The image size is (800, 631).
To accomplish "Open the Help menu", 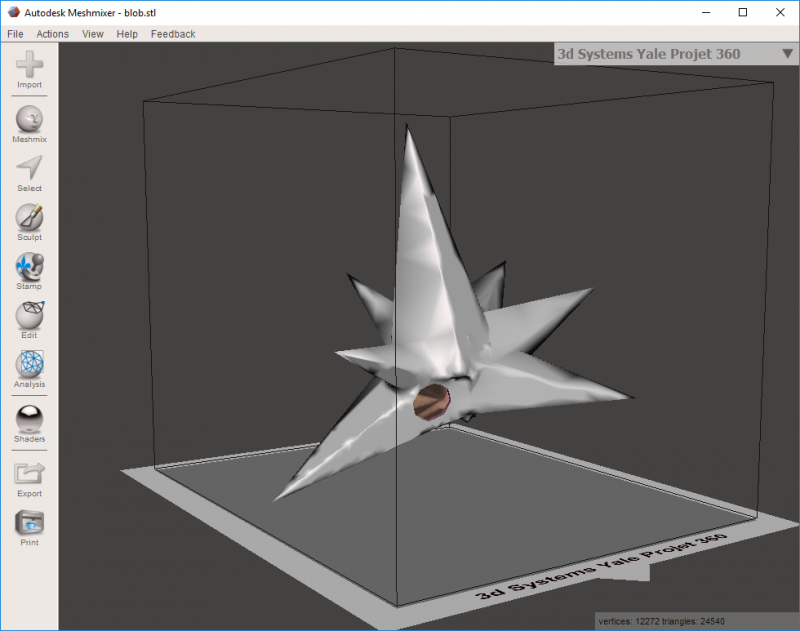I will coord(127,34).
